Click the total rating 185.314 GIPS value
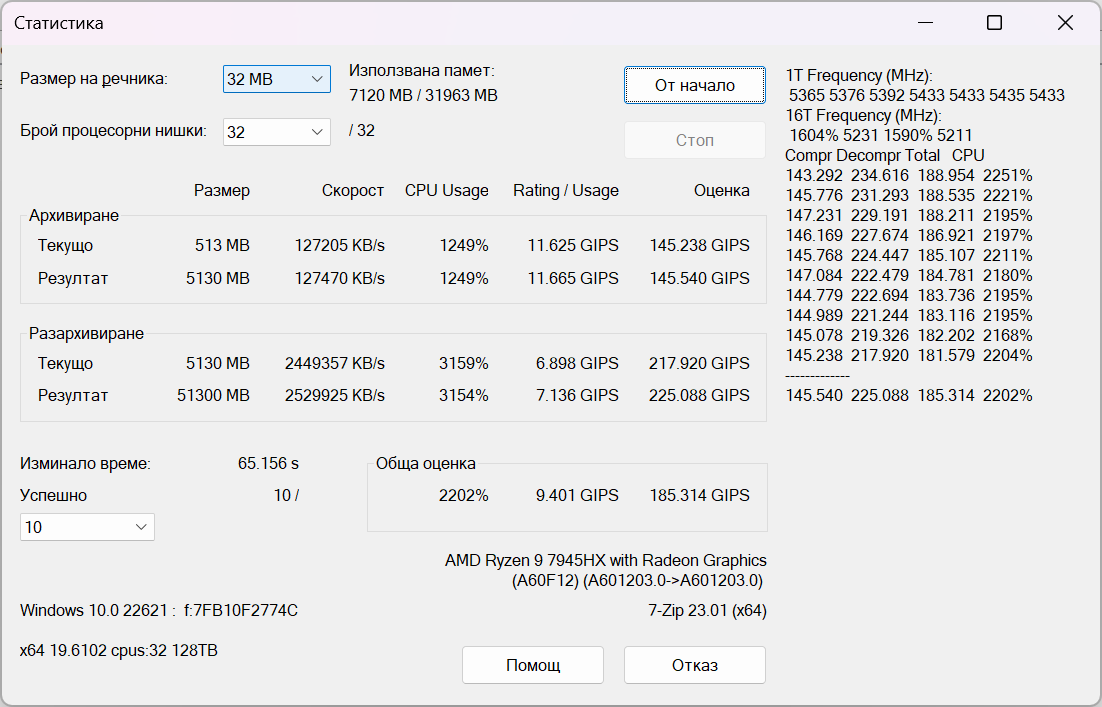Image resolution: width=1102 pixels, height=707 pixels. (x=699, y=495)
